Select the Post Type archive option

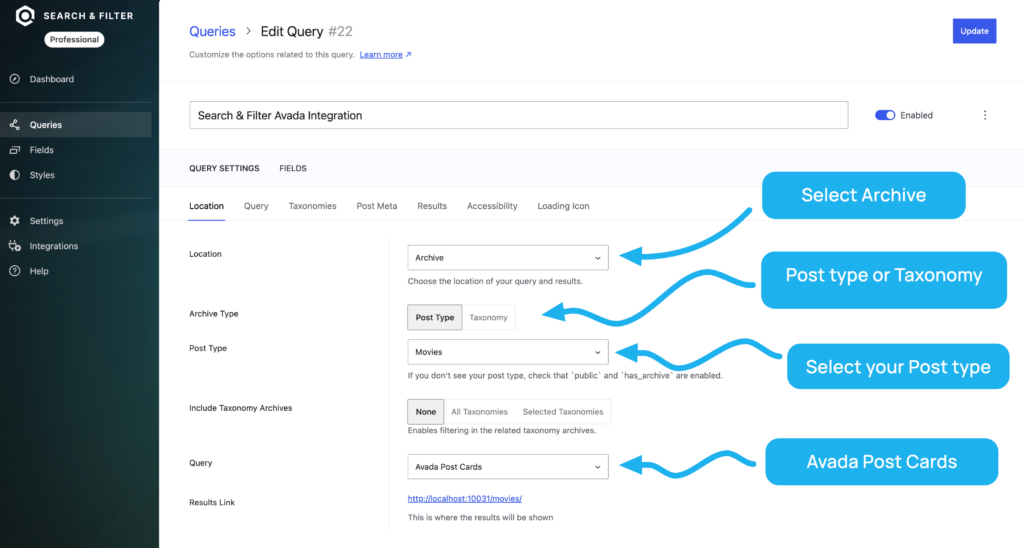click(434, 317)
